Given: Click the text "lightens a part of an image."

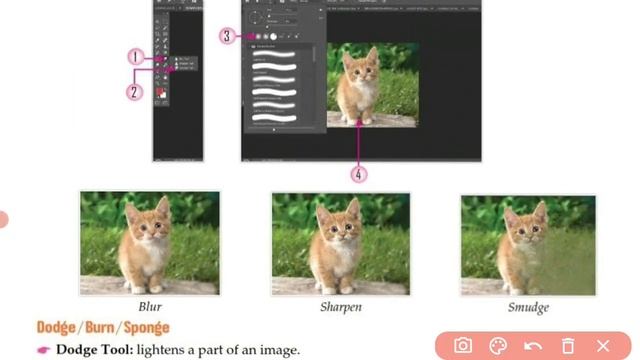Looking at the screenshot, I should click(218, 350).
